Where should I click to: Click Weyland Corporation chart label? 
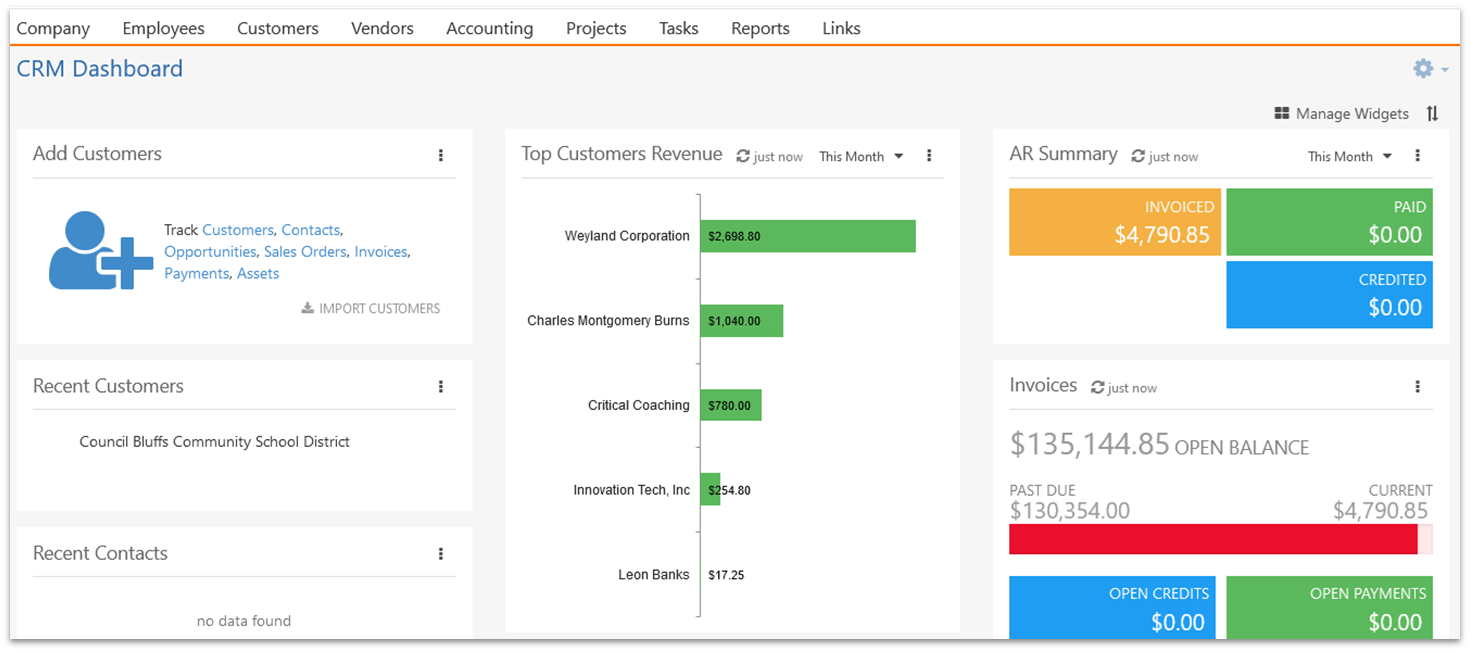coord(627,236)
